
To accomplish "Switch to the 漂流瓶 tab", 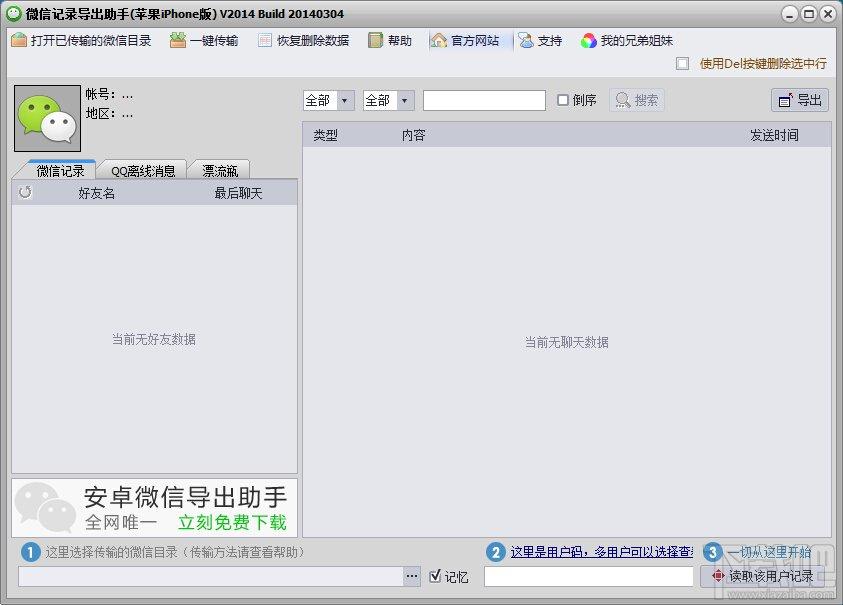I will 220,171.
